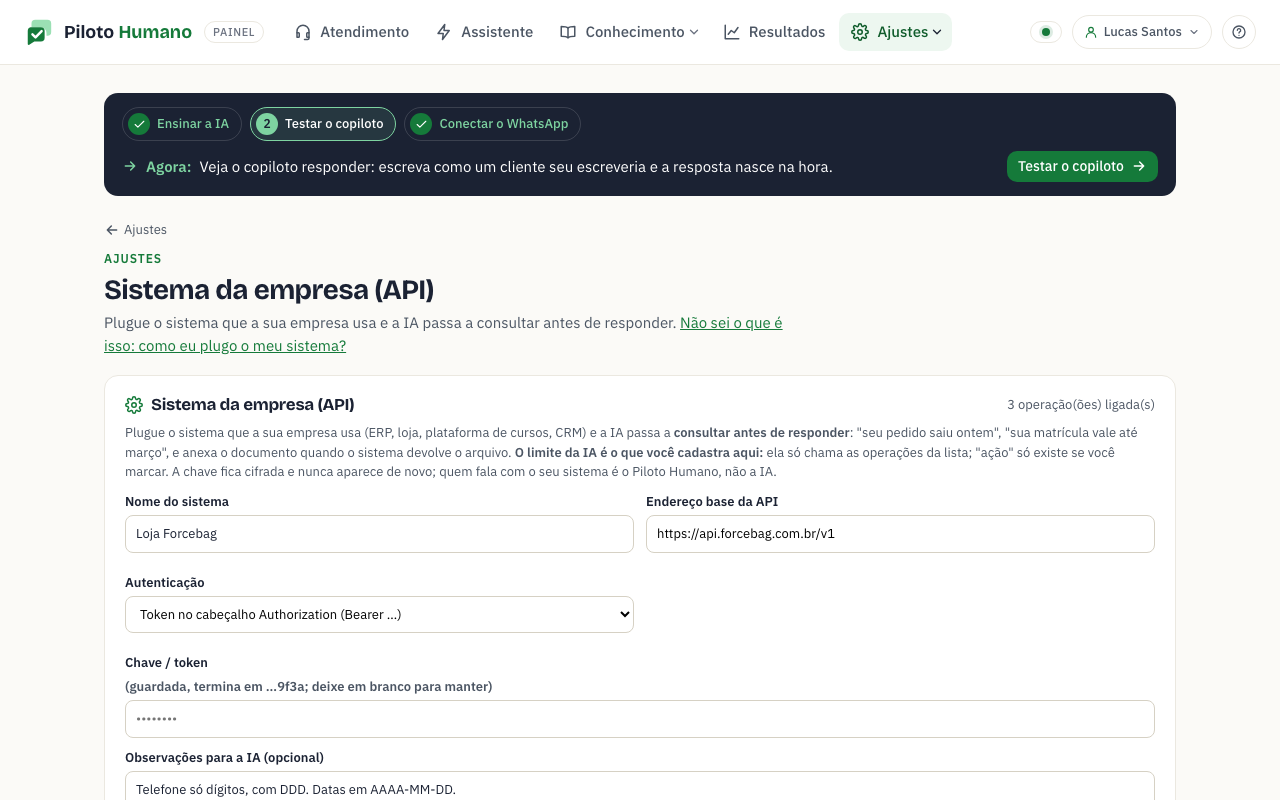Viewport: 1280px width, 800px height.
Task: Select the Ensinar a IA step
Action: [x=182, y=124]
